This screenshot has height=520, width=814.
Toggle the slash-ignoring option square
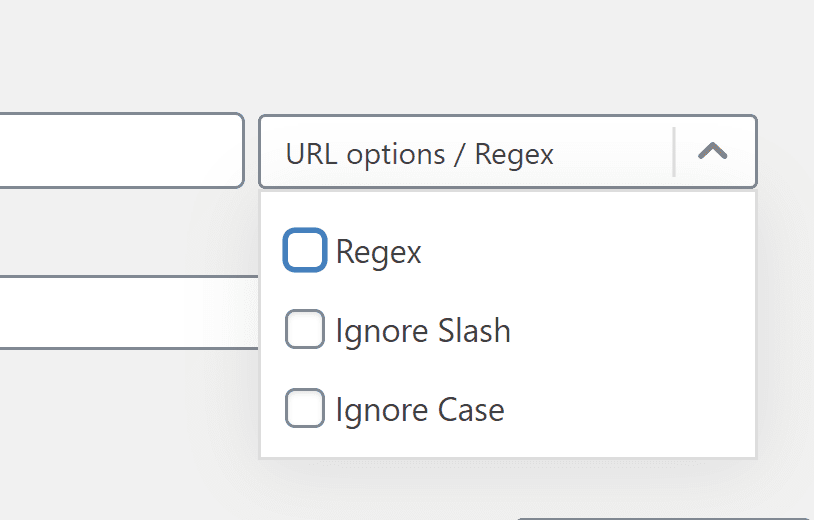tap(305, 329)
